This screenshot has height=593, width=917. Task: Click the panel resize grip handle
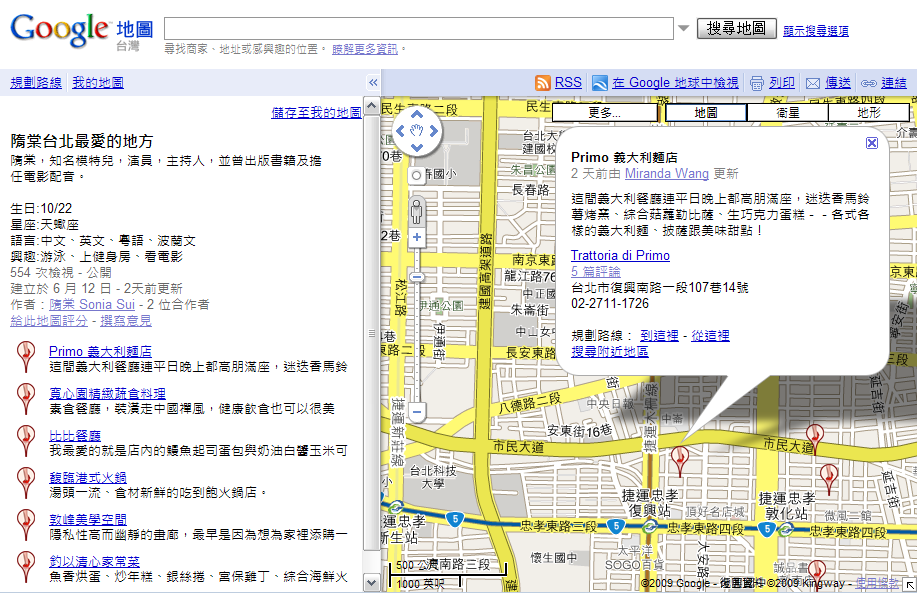coord(371,333)
